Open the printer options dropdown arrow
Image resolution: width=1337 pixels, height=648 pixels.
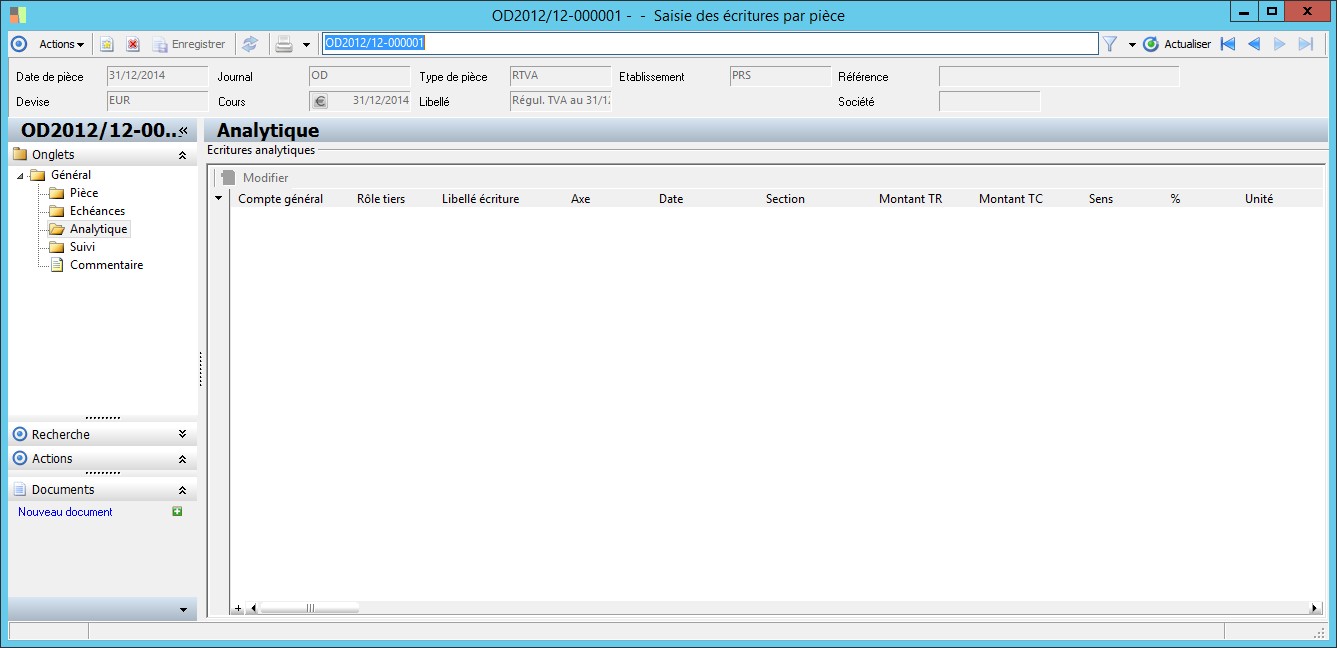tap(306, 45)
